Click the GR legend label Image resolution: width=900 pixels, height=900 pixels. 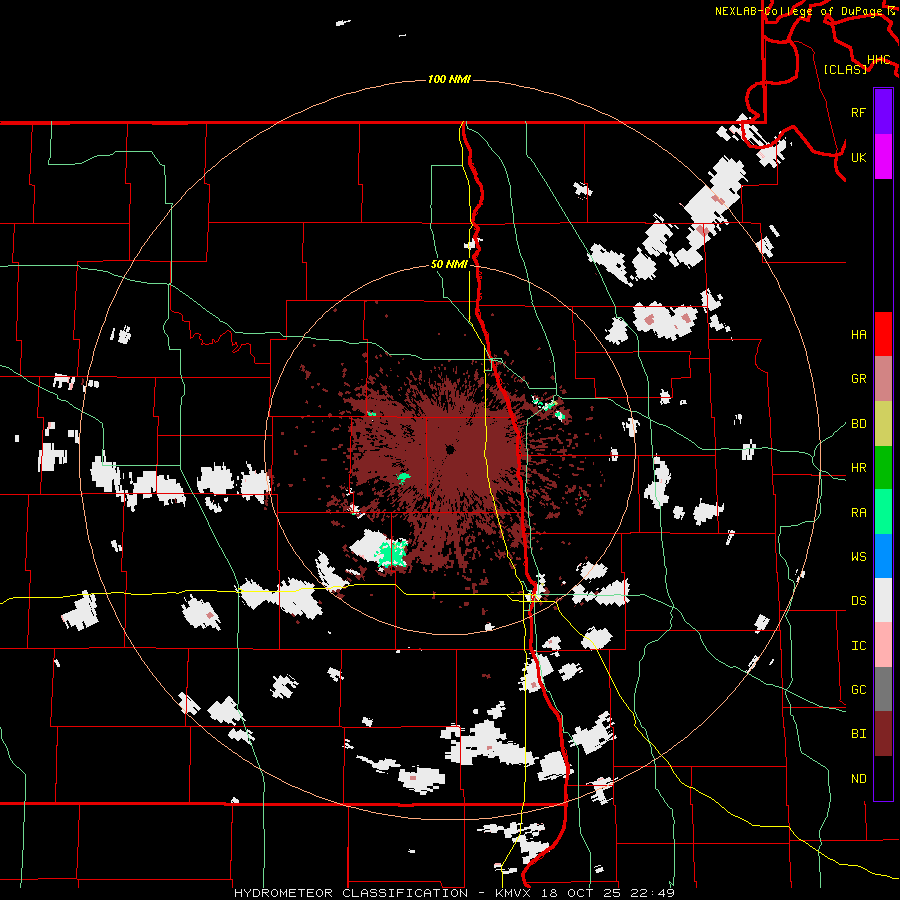[x=859, y=379]
